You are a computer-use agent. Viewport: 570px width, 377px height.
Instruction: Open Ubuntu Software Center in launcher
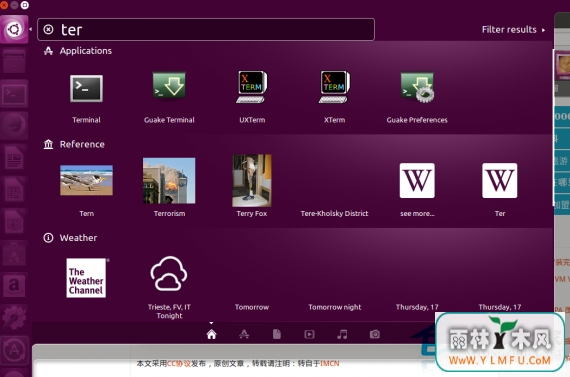[14, 253]
